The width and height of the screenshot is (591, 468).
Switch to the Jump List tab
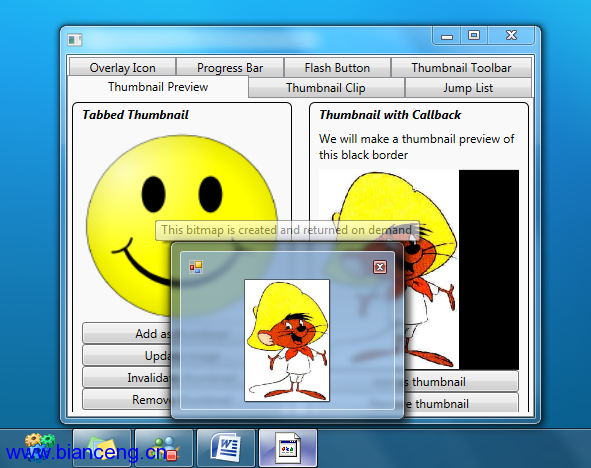tap(468, 88)
